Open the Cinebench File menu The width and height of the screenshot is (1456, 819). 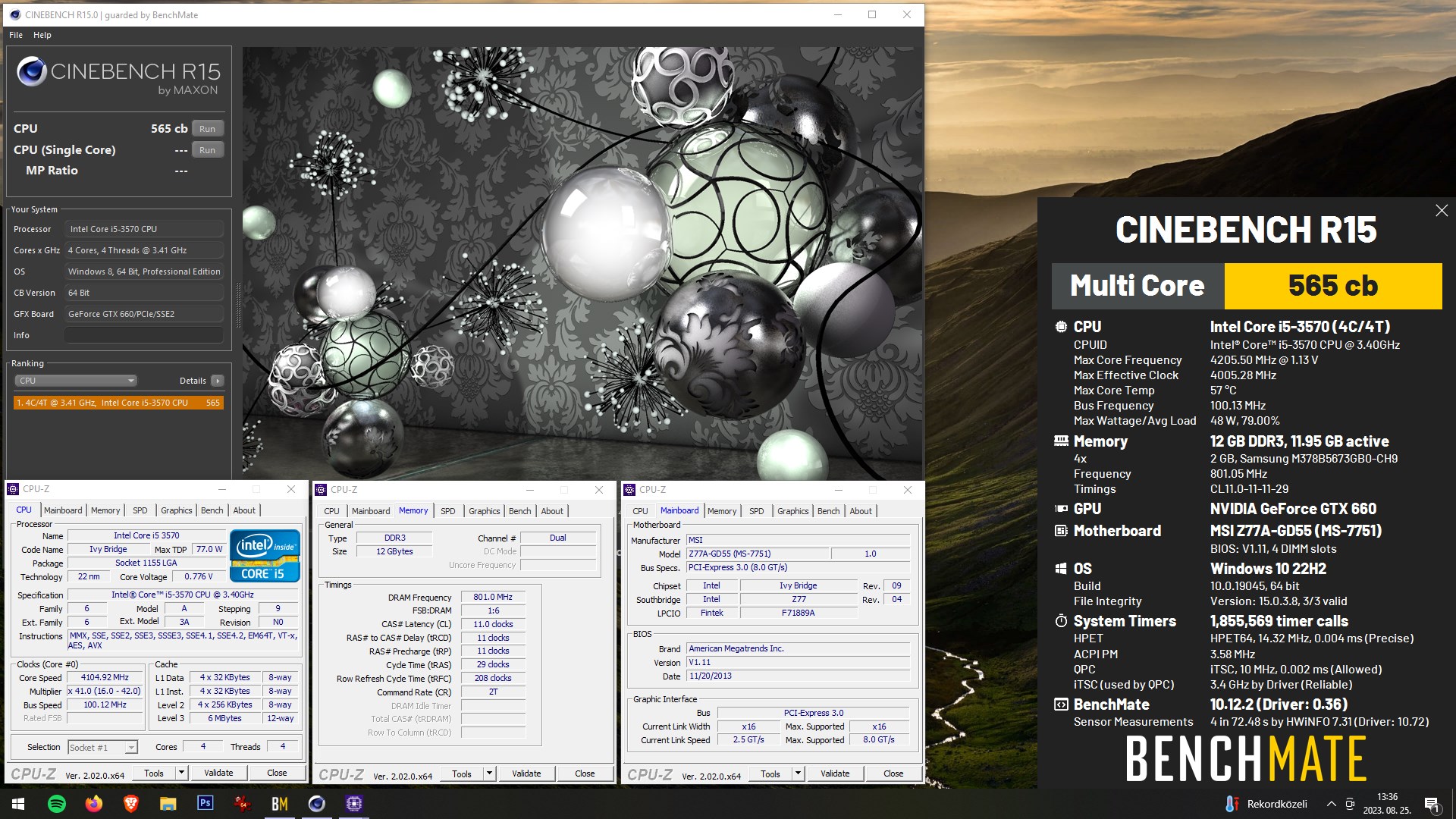coord(16,35)
